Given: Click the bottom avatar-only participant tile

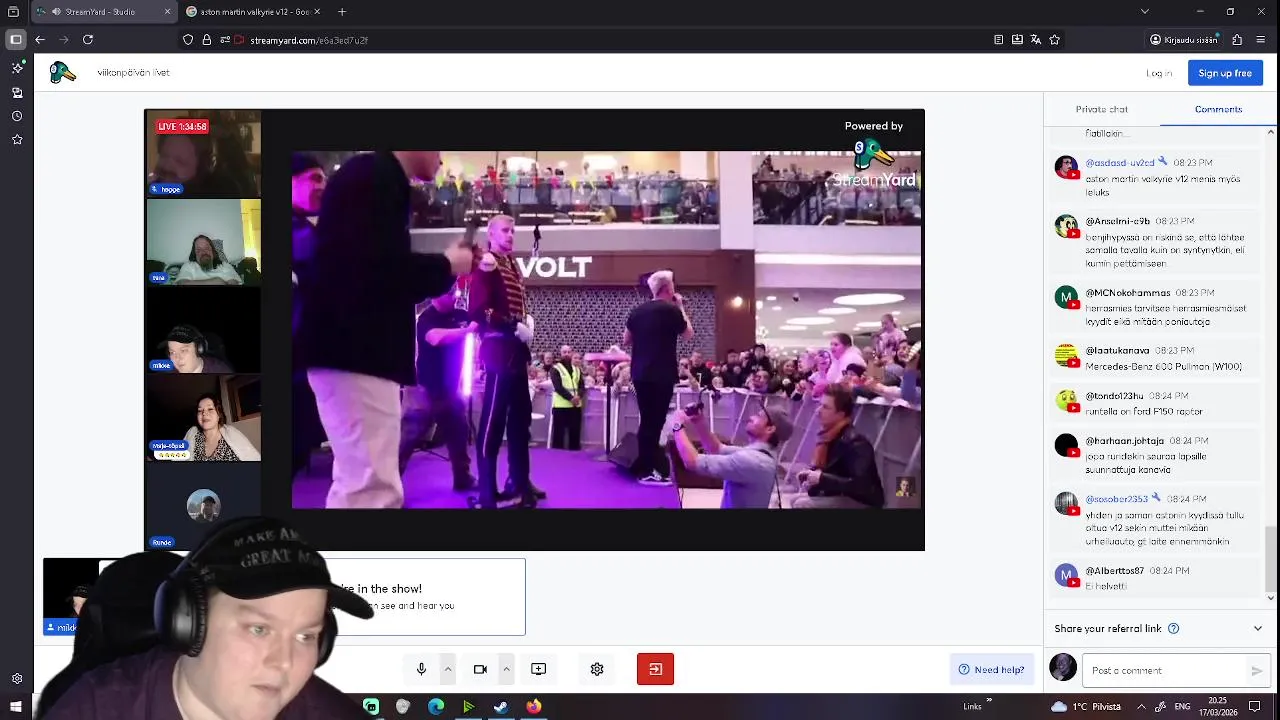Looking at the screenshot, I should click(204, 506).
